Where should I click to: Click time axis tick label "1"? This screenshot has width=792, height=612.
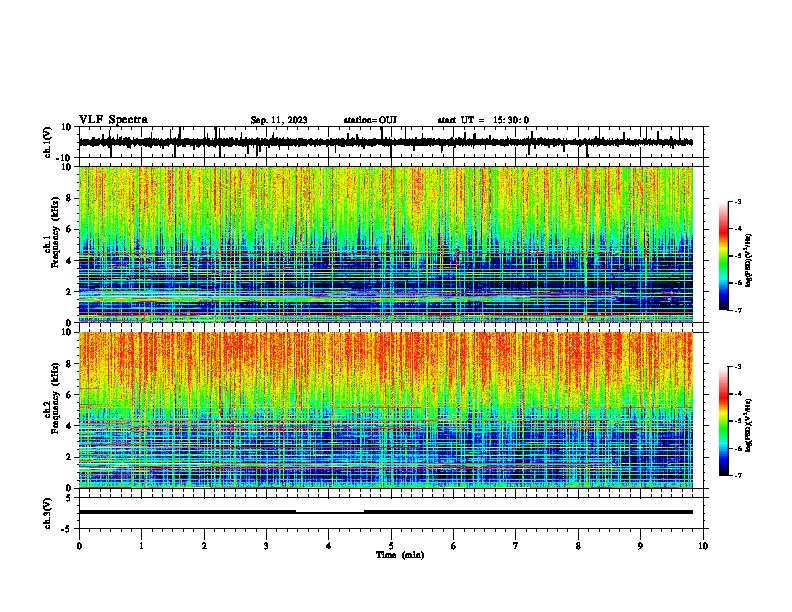[x=141, y=546]
